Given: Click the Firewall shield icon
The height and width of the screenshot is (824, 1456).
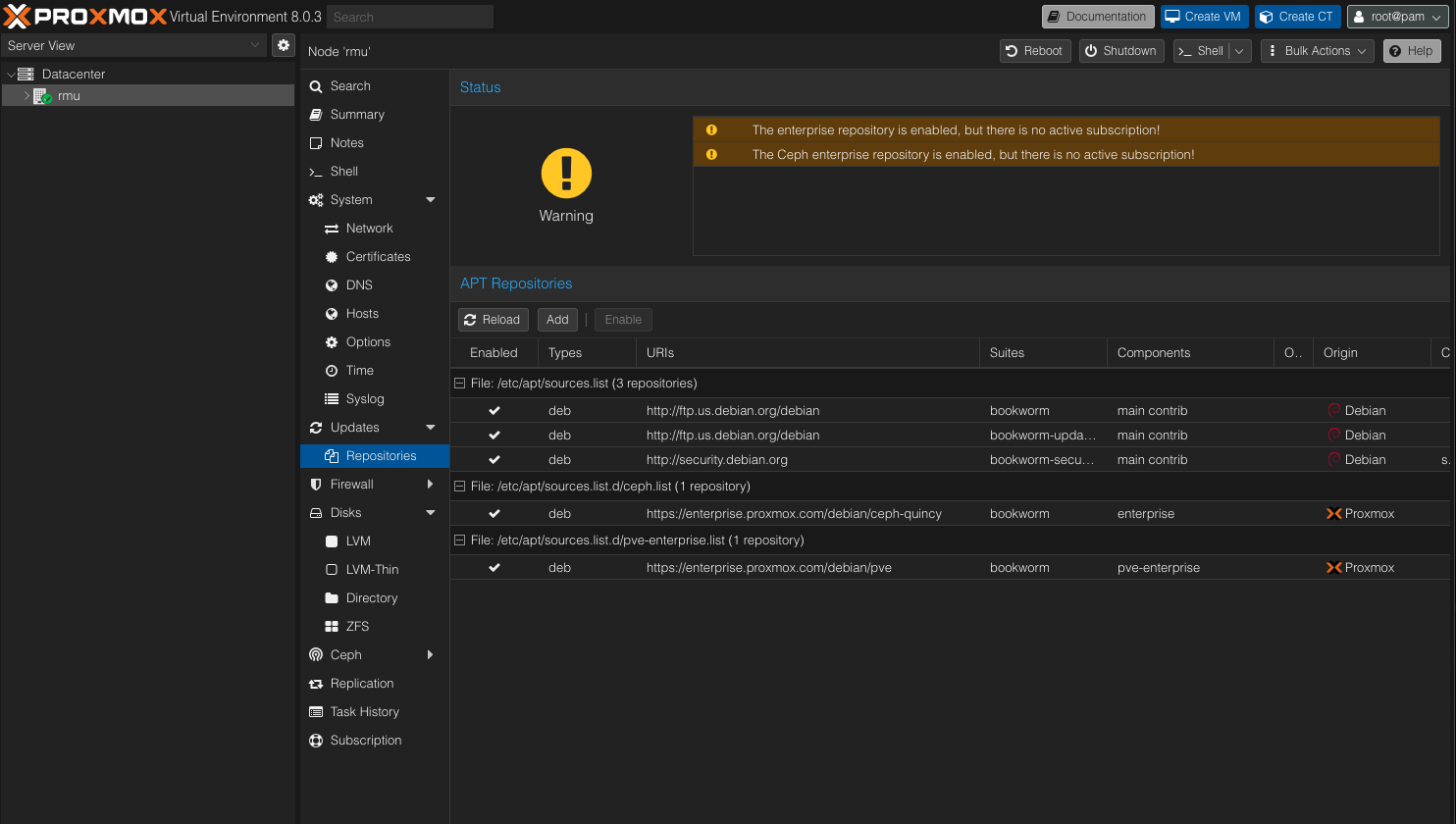Looking at the screenshot, I should tap(316, 485).
